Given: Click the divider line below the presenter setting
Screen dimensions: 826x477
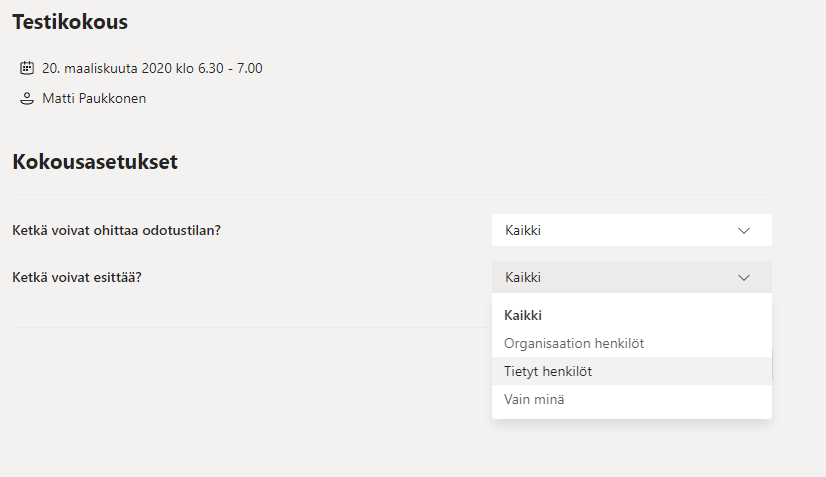Looking at the screenshot, I should point(250,327).
